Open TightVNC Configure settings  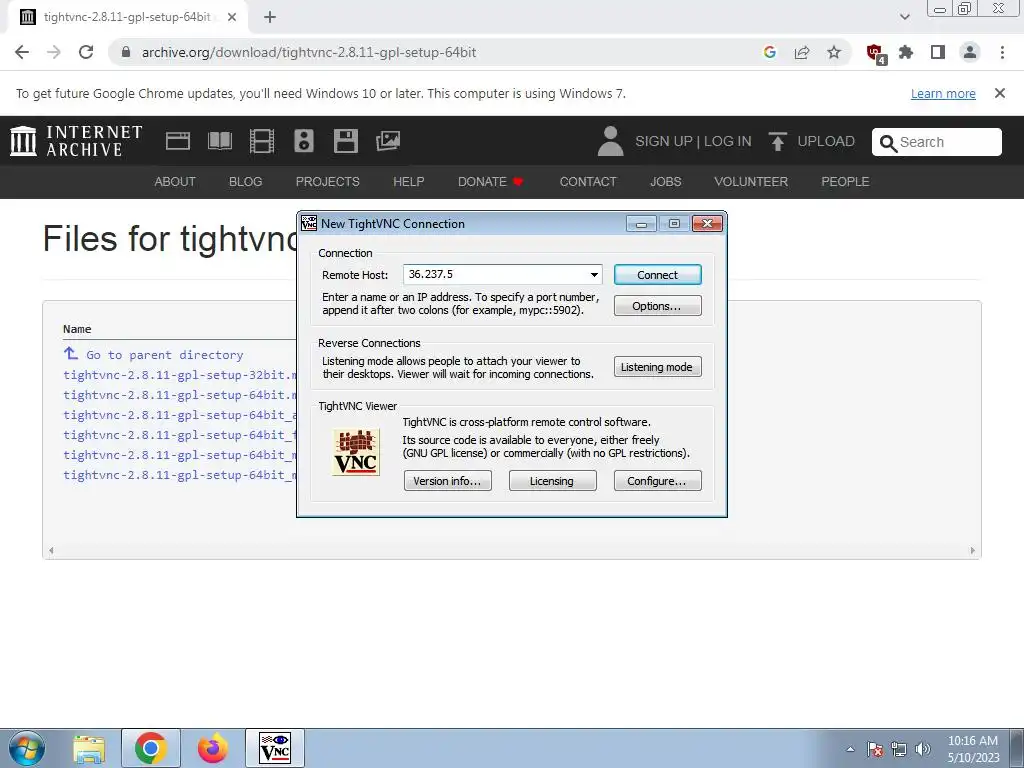(x=657, y=481)
